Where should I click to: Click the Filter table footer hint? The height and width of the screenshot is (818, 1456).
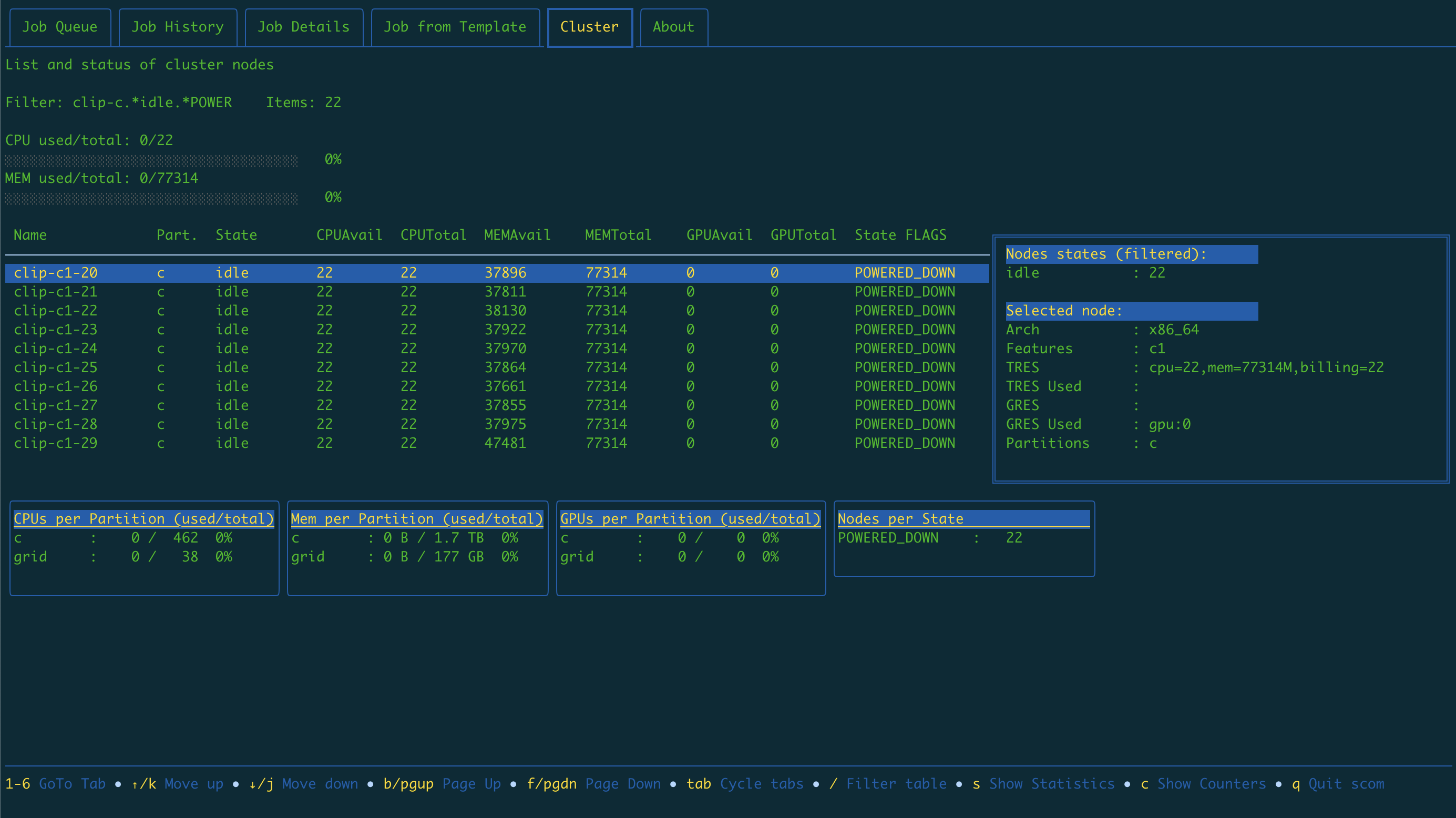point(895,783)
